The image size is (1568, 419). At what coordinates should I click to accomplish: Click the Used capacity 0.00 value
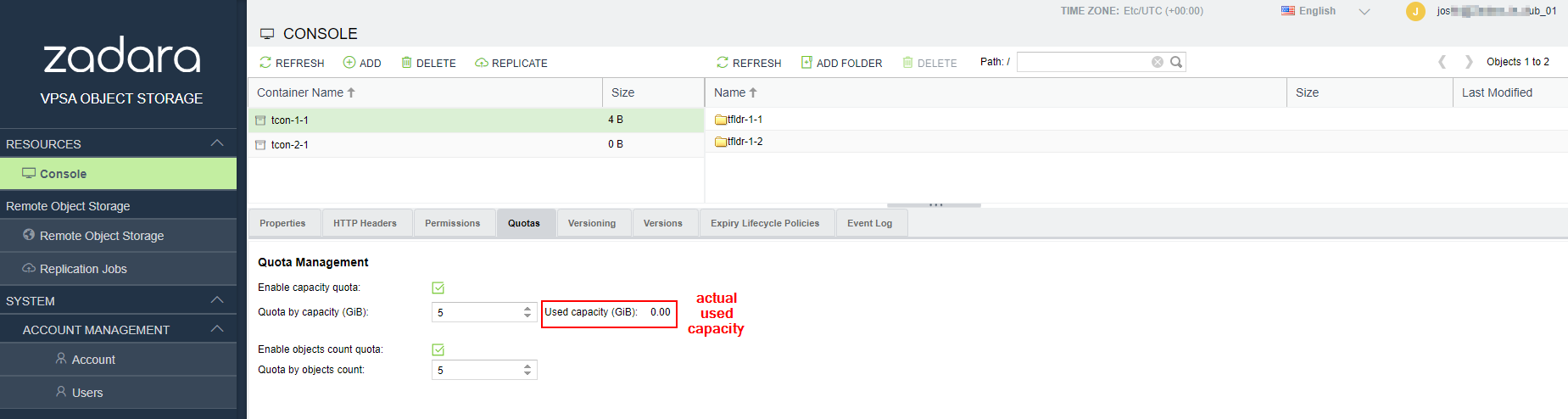pos(661,312)
